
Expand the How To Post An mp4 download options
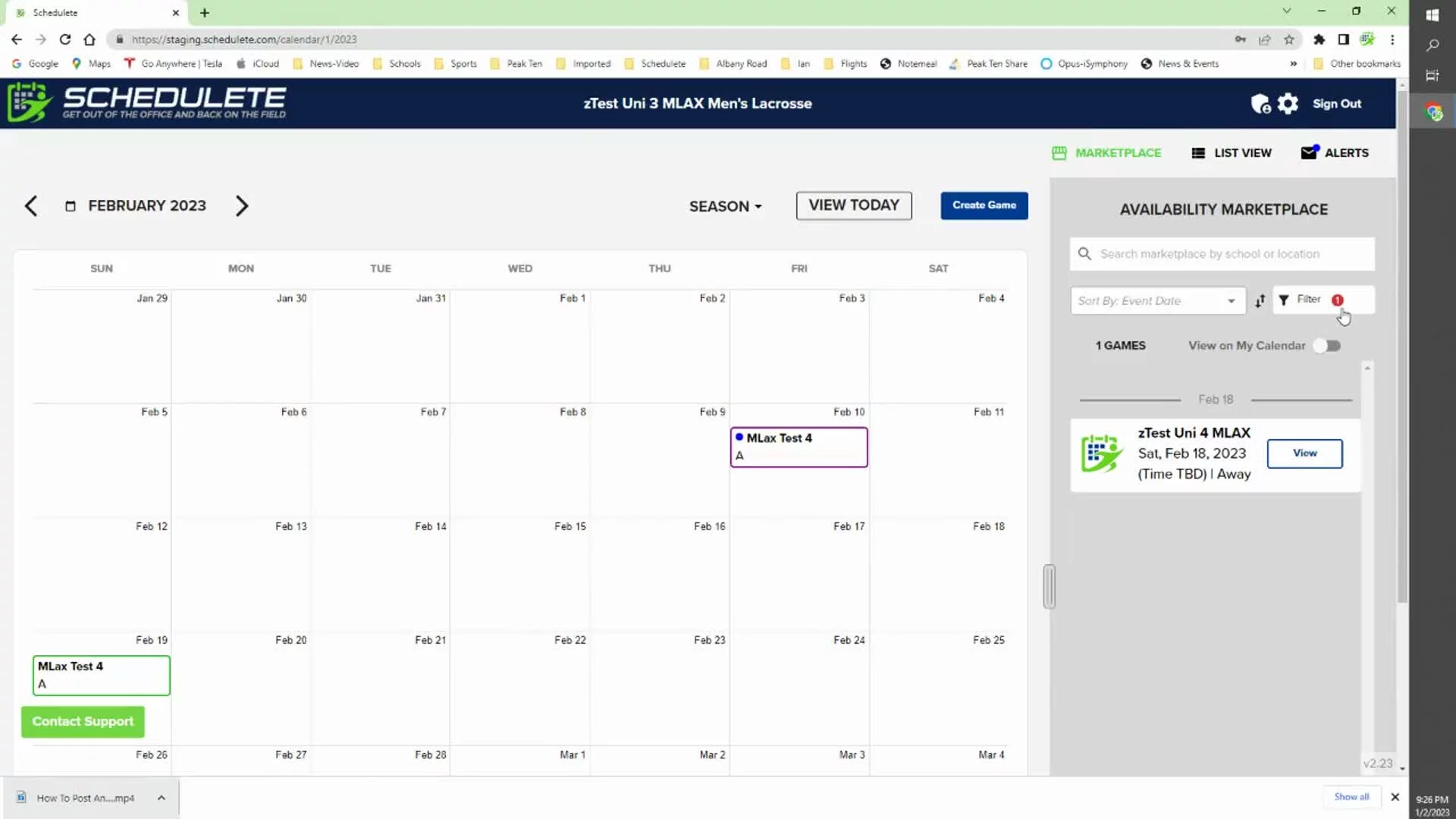(x=162, y=798)
